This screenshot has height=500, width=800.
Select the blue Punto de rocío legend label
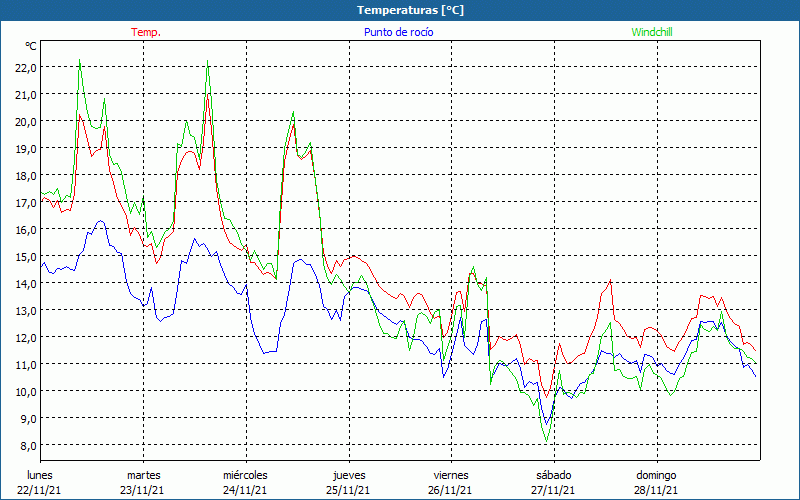[x=398, y=32]
